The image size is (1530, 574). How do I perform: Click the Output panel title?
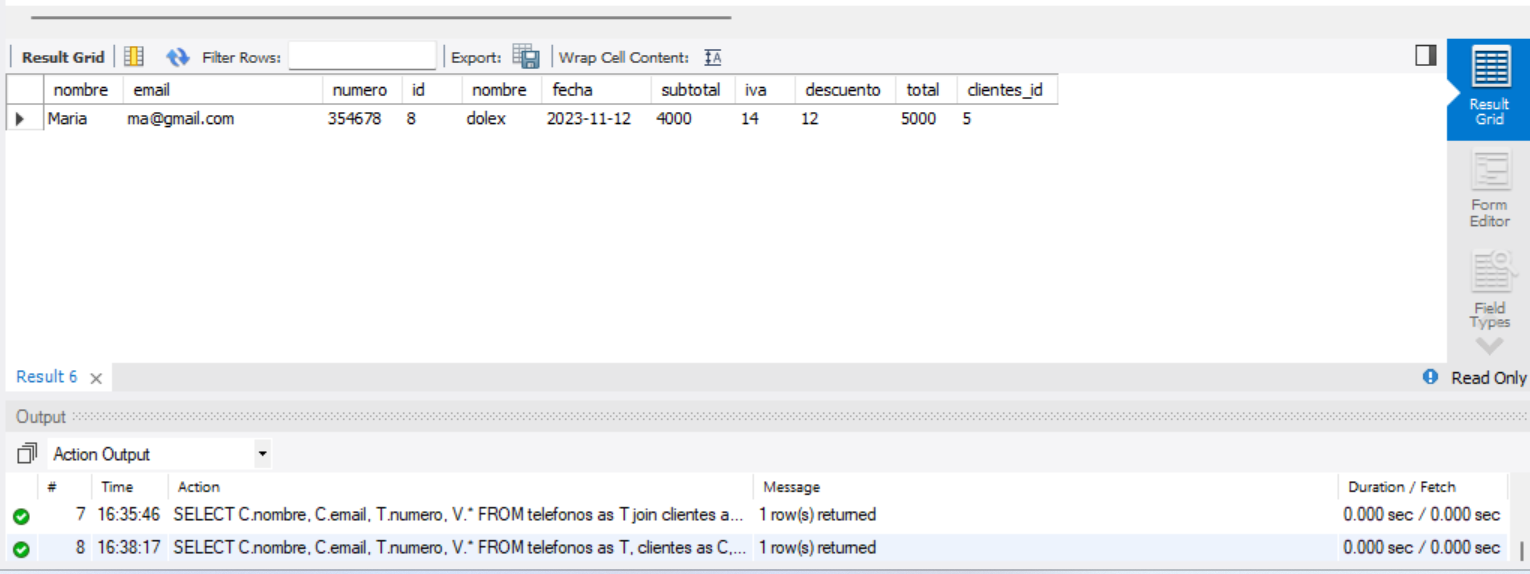41,417
